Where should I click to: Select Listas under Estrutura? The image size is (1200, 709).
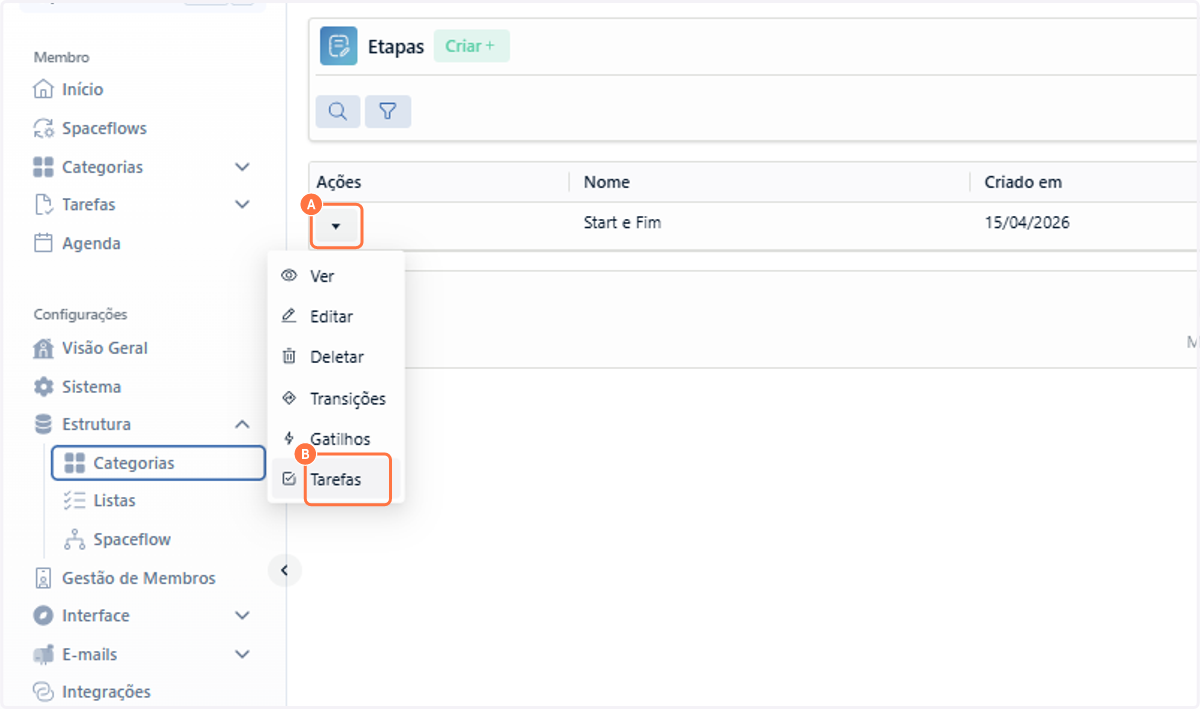point(114,501)
